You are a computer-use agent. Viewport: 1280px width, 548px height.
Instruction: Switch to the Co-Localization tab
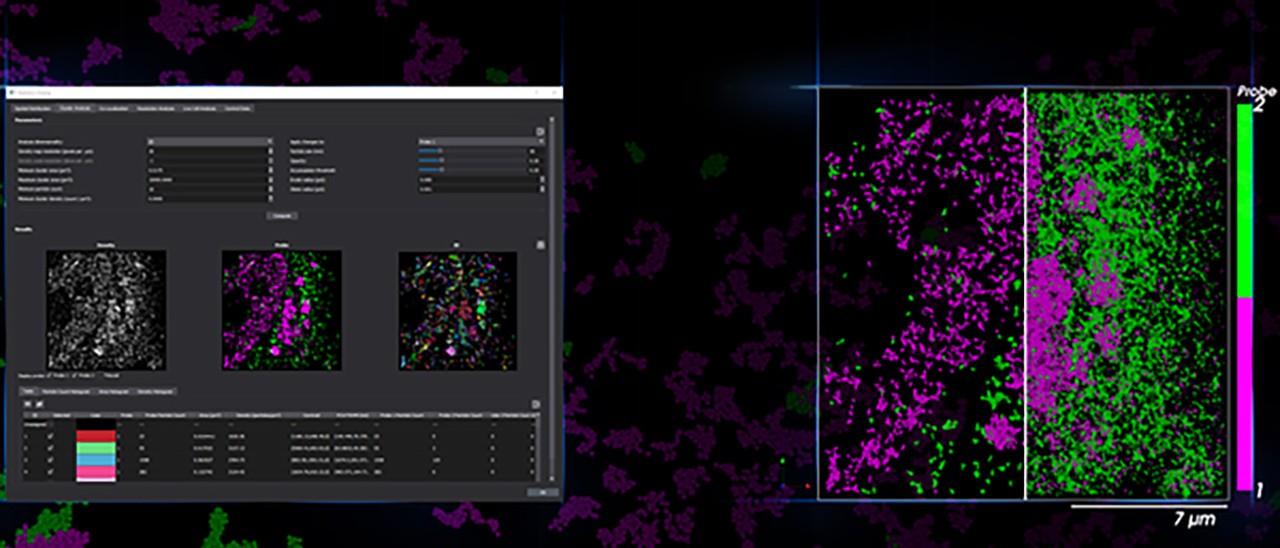(x=111, y=107)
